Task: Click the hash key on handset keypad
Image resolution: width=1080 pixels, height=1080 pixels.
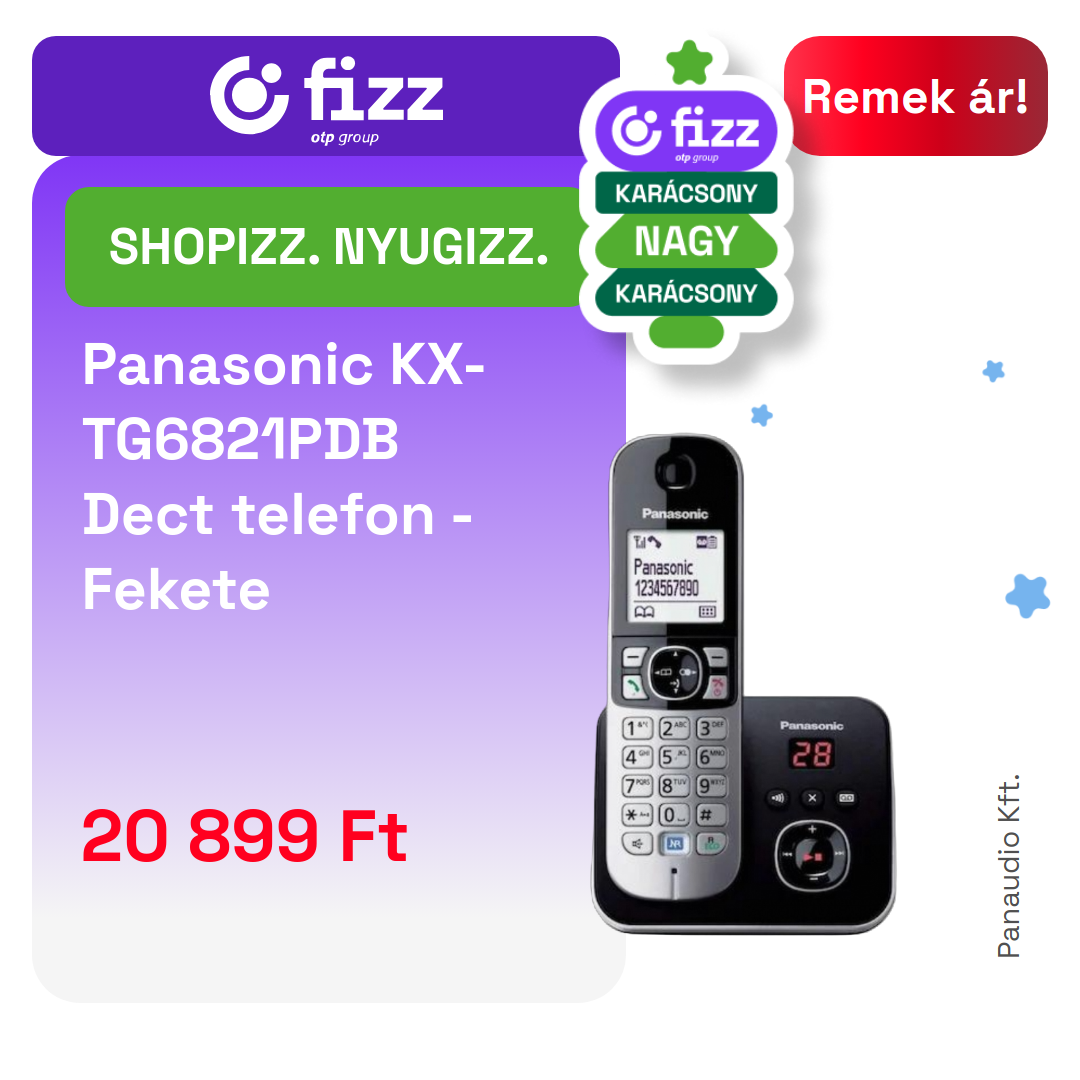Action: [x=710, y=815]
